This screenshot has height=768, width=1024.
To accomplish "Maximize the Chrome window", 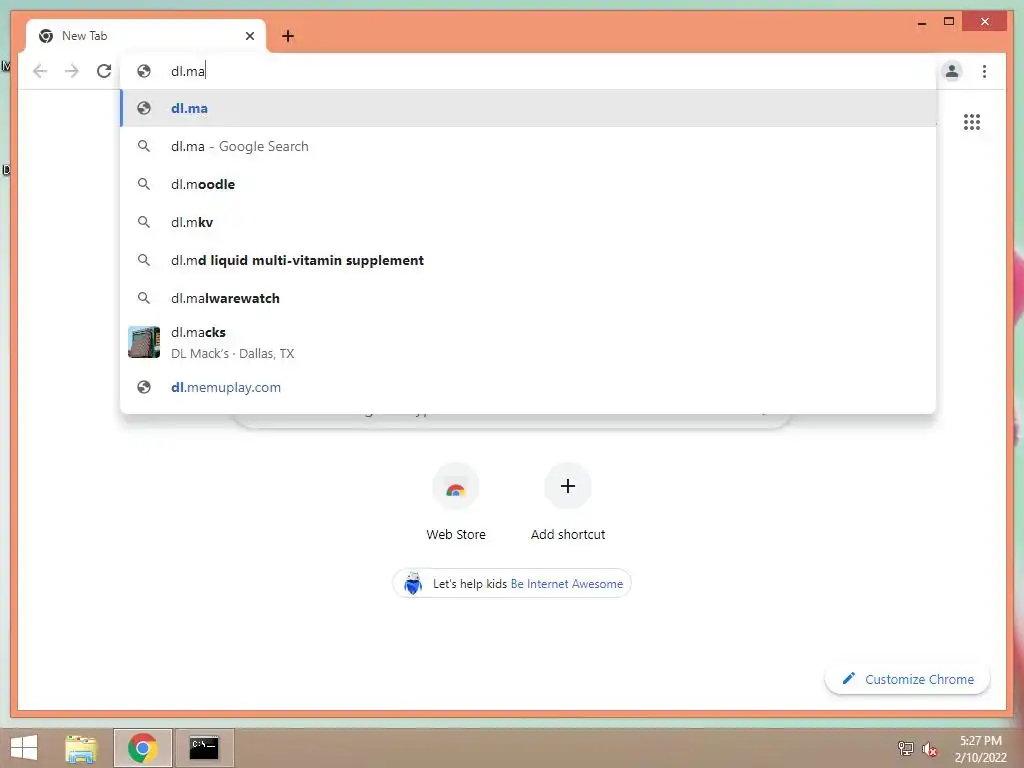I will tap(949, 22).
